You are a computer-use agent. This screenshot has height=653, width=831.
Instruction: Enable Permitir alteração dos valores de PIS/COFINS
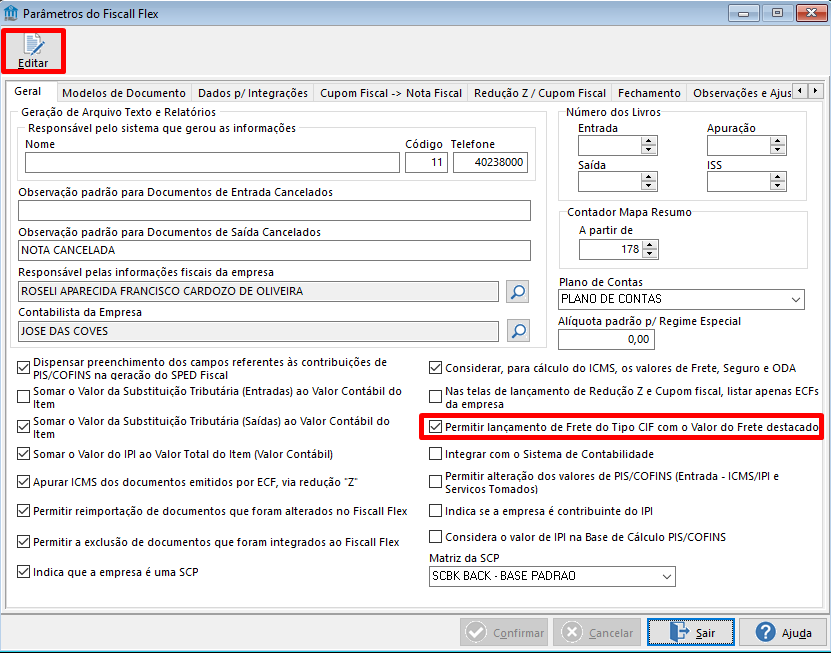(435, 482)
